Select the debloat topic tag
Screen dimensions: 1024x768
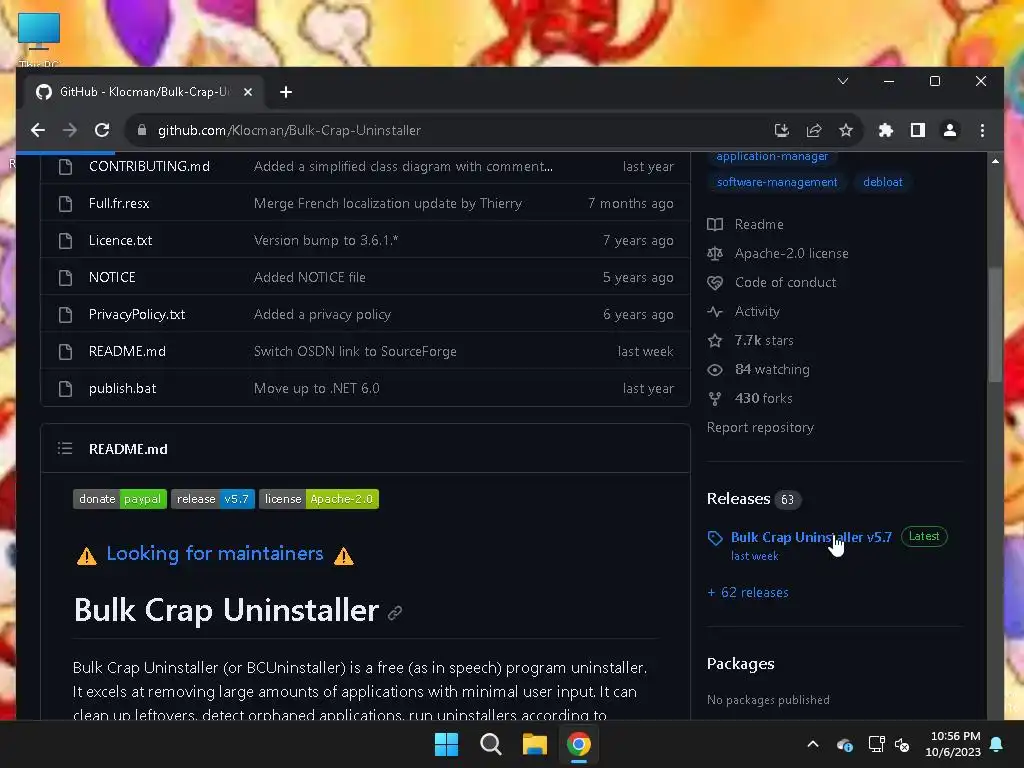[882, 182]
